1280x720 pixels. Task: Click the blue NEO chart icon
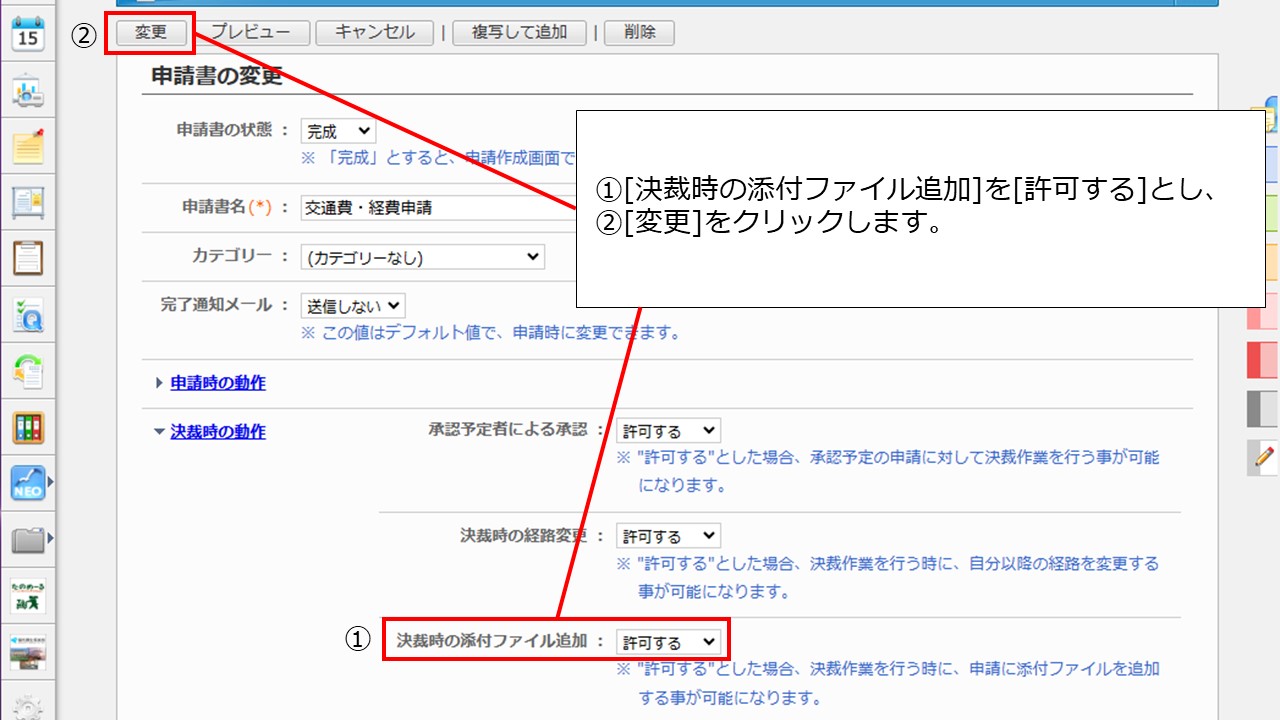(28, 484)
